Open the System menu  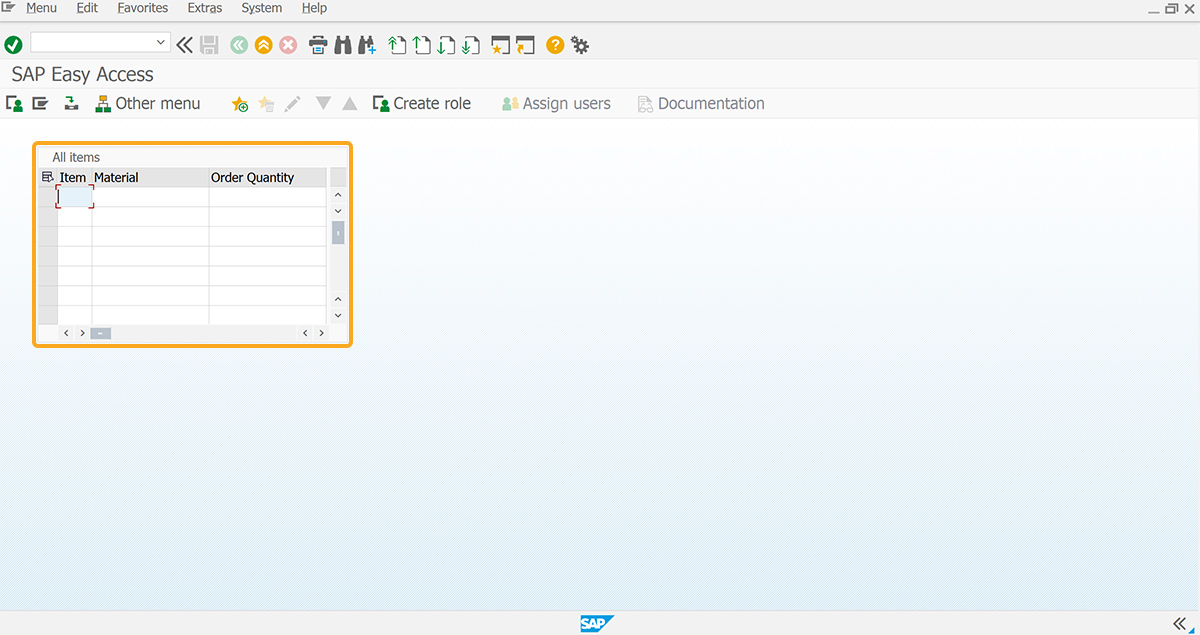(x=262, y=8)
